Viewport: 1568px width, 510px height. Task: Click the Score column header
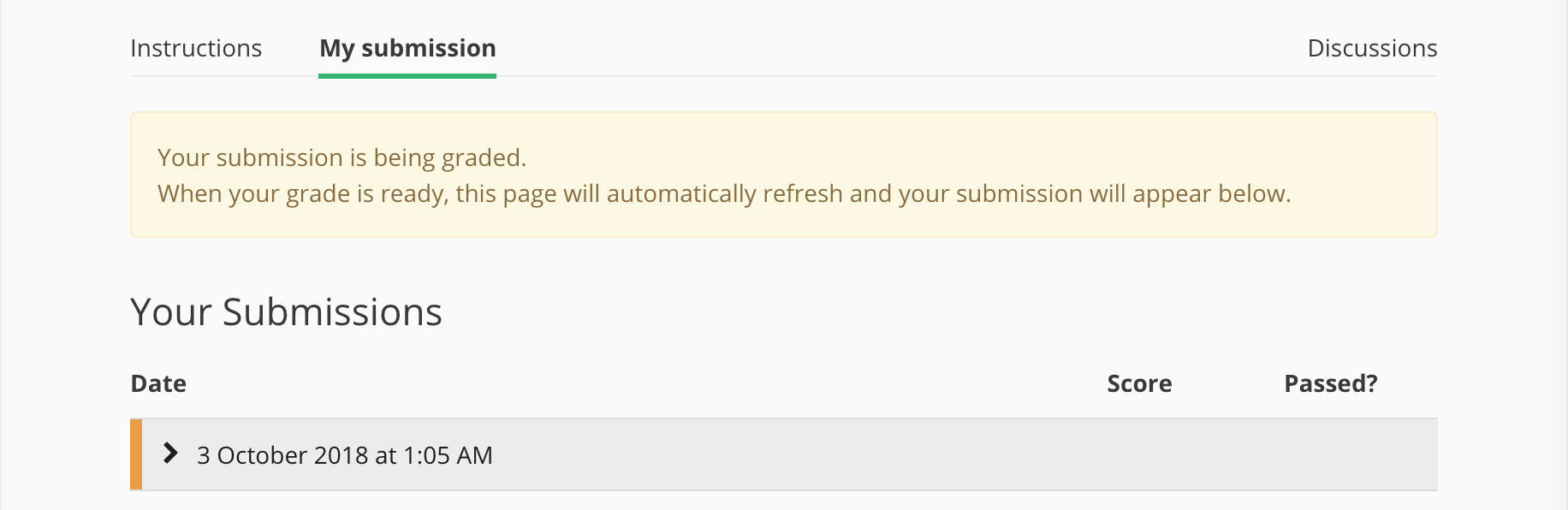pos(1139,383)
